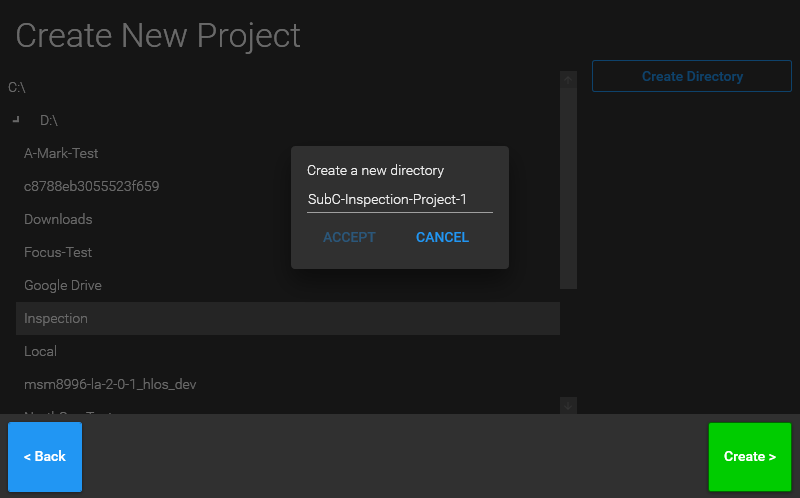Select the Google Drive folder
Image resolution: width=800 pixels, height=498 pixels.
(x=63, y=285)
